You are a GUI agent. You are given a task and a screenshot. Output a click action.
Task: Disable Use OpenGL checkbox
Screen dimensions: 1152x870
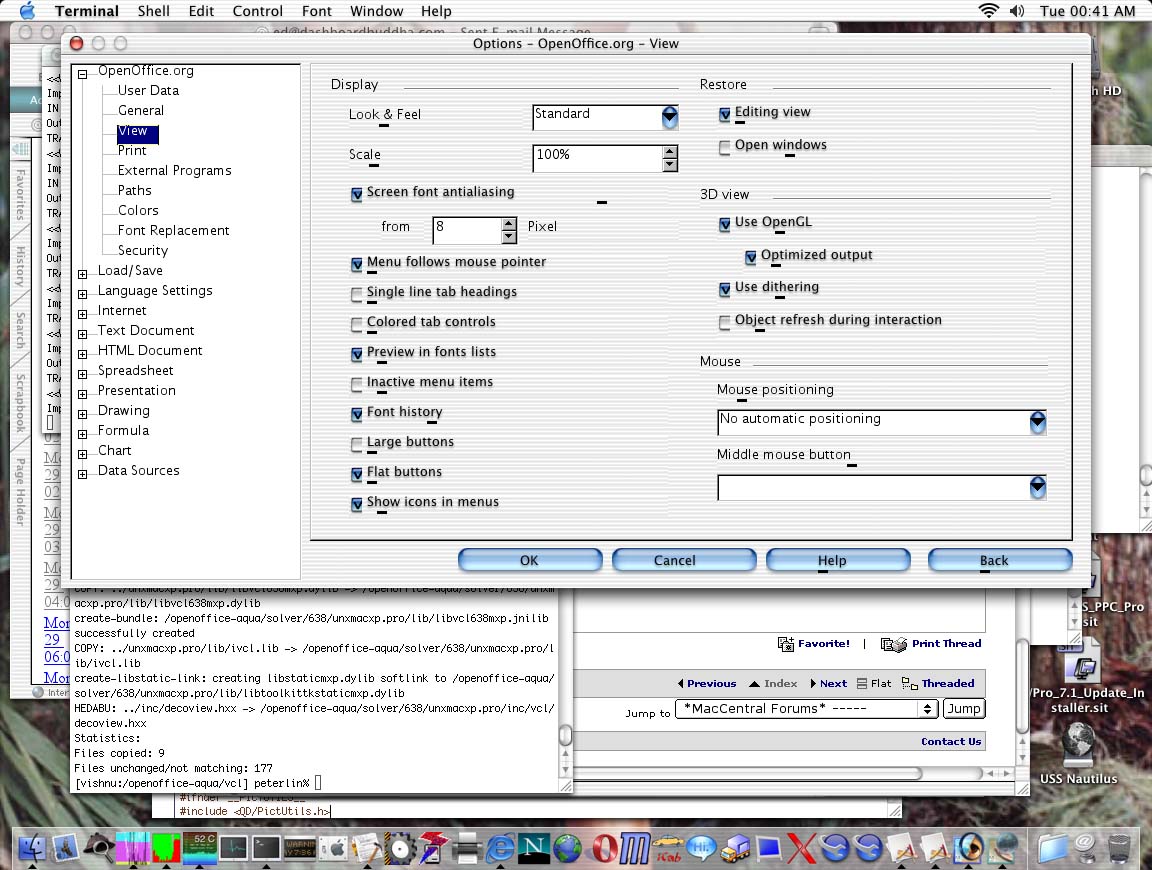(x=725, y=224)
